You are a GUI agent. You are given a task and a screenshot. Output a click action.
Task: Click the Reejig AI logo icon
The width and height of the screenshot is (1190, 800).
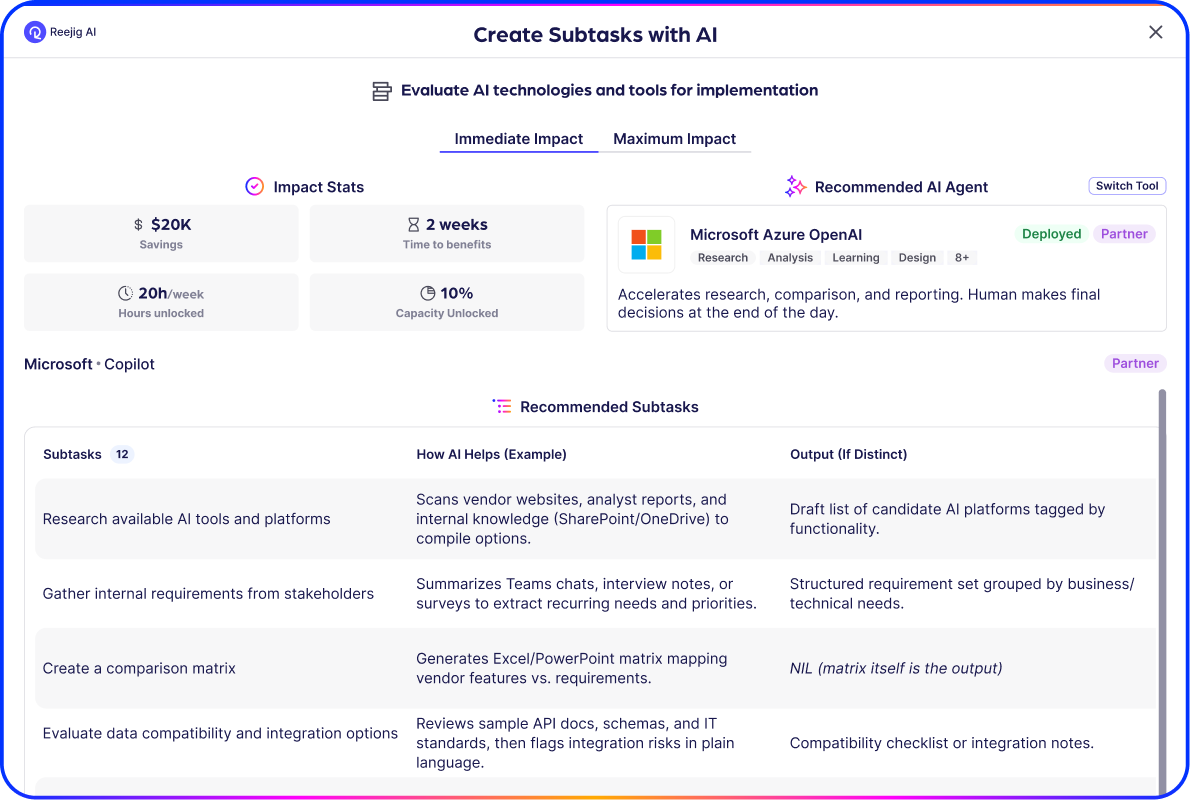click(x=35, y=32)
